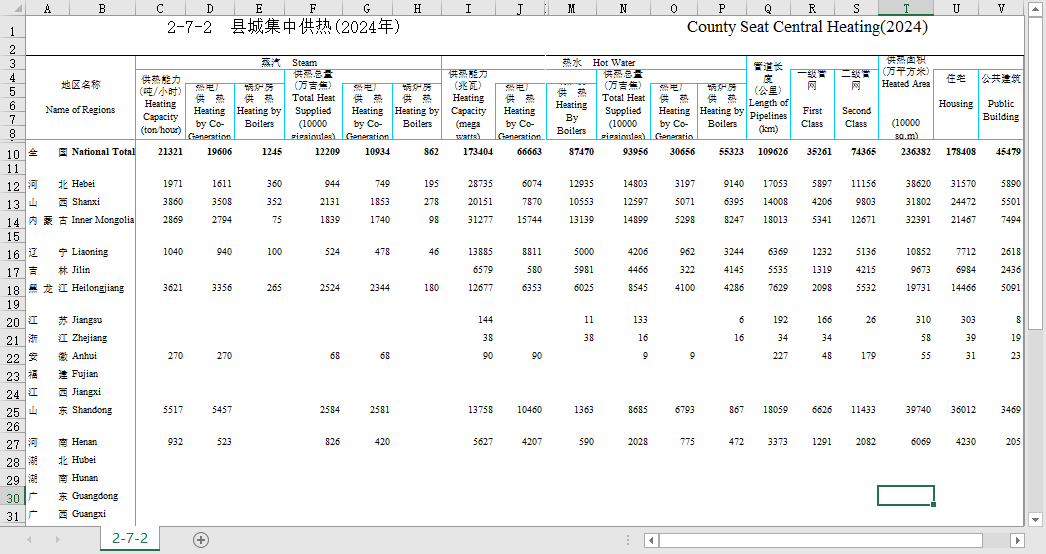Viewport: 1046px width, 554px height.
Task: Select column C header
Action: click(161, 8)
